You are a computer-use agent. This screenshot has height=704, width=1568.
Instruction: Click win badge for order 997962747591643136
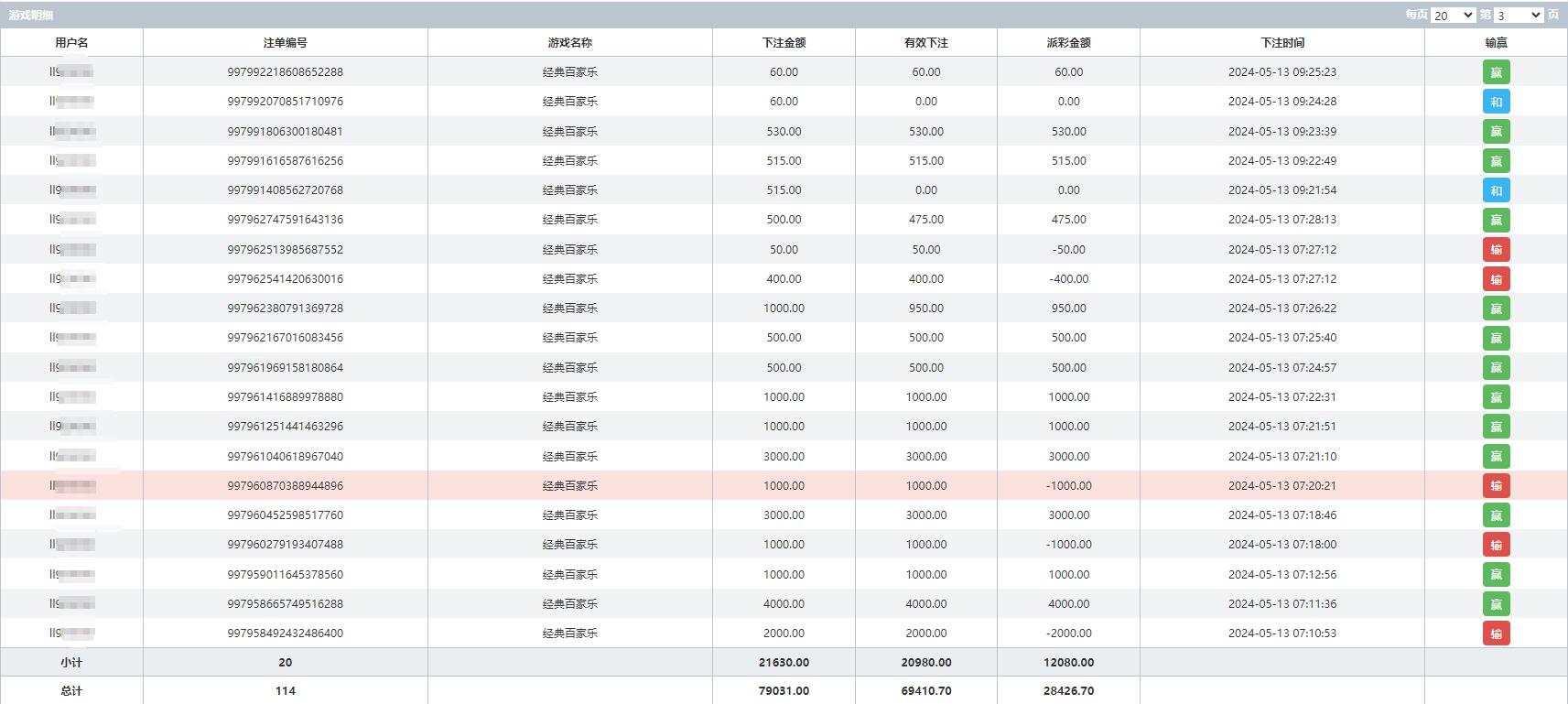[1496, 220]
